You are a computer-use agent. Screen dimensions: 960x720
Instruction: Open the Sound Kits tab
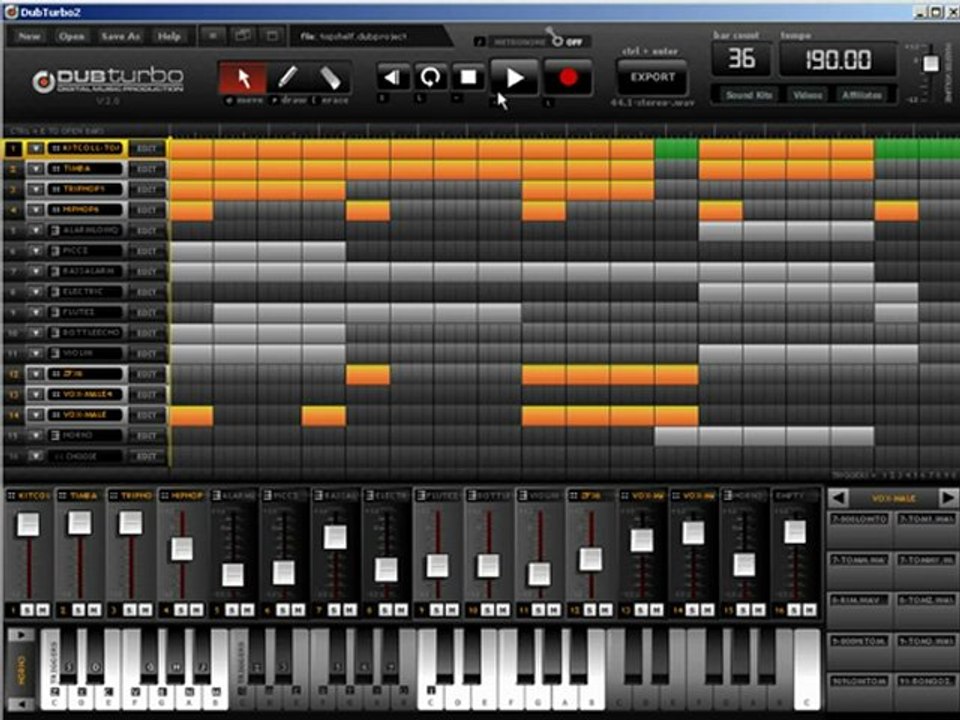749,95
